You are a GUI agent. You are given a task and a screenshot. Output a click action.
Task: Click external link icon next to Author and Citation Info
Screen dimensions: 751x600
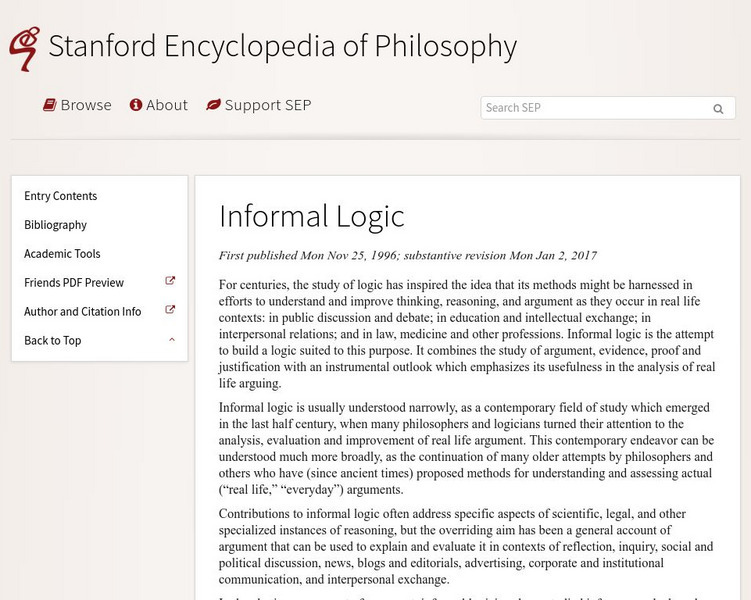pyautogui.click(x=170, y=311)
